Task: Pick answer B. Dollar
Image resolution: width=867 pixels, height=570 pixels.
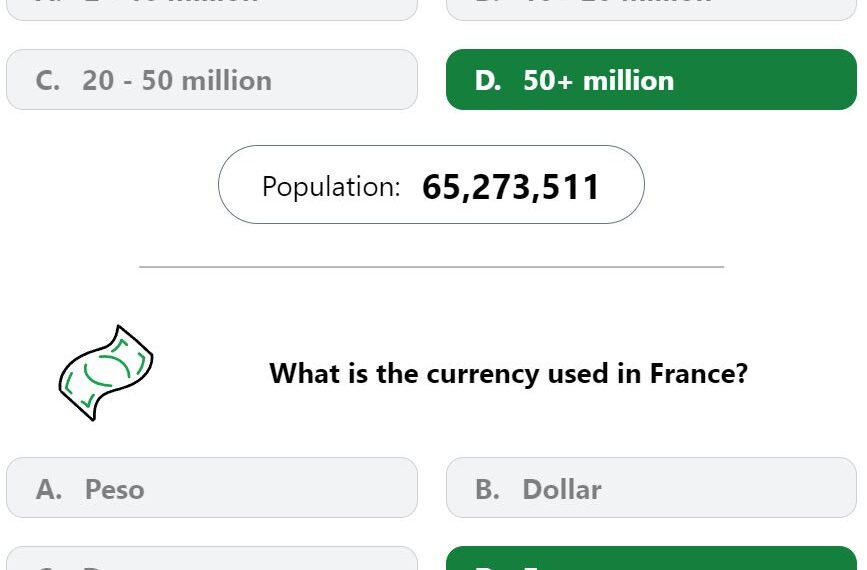Action: (x=651, y=488)
